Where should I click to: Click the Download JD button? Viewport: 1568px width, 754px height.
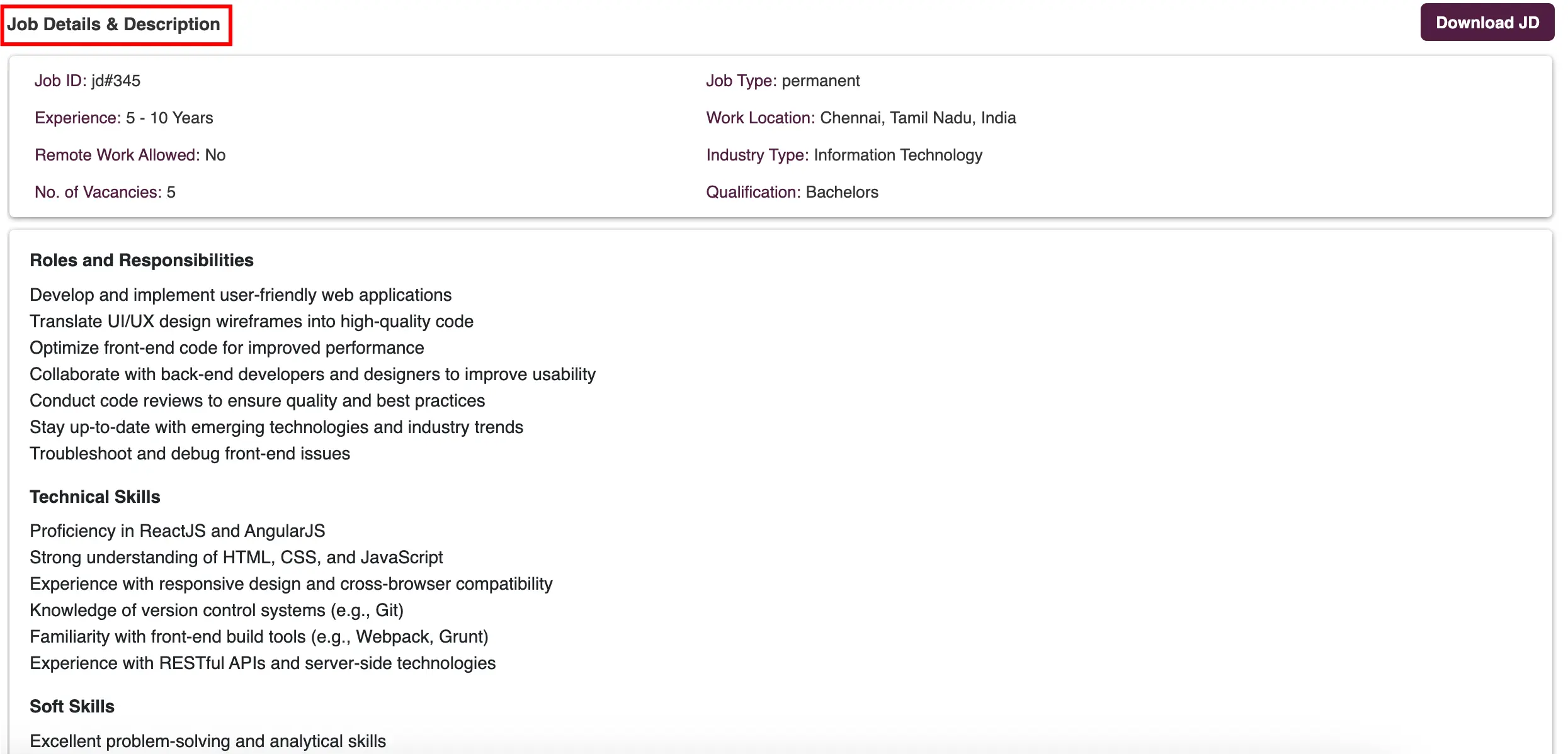[1487, 23]
